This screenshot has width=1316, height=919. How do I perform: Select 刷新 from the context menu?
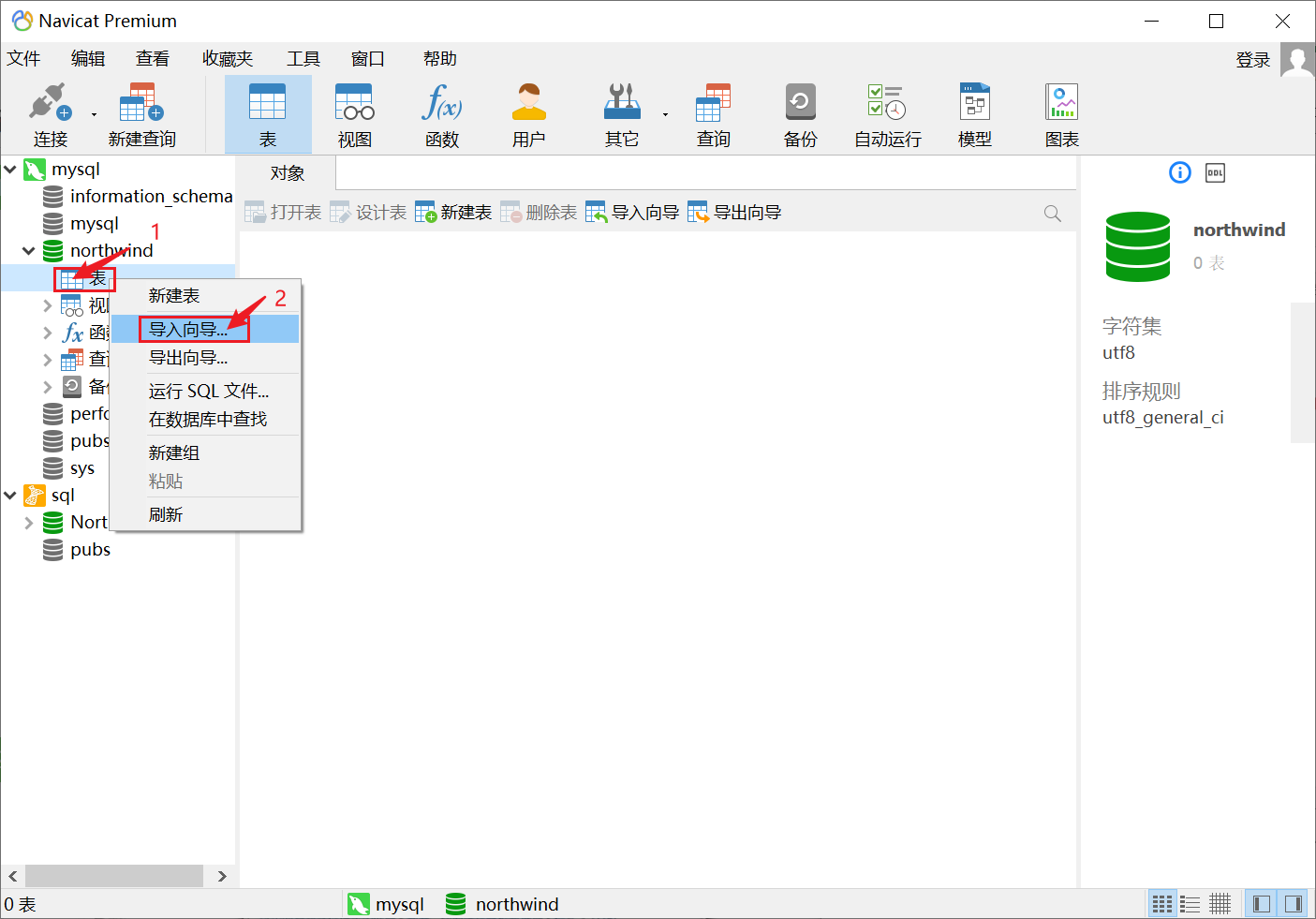click(x=166, y=513)
